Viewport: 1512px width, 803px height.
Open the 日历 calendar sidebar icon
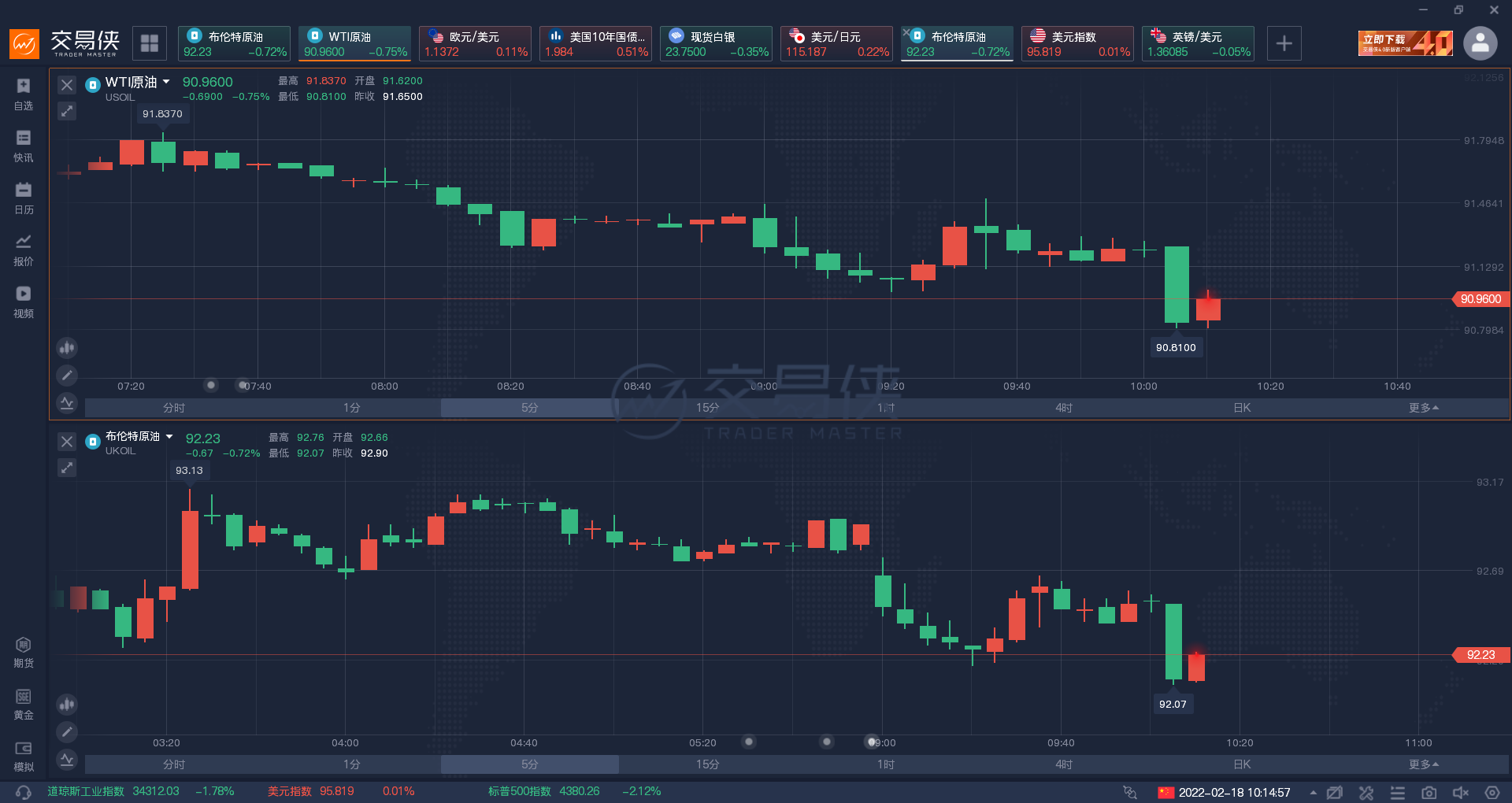24,198
